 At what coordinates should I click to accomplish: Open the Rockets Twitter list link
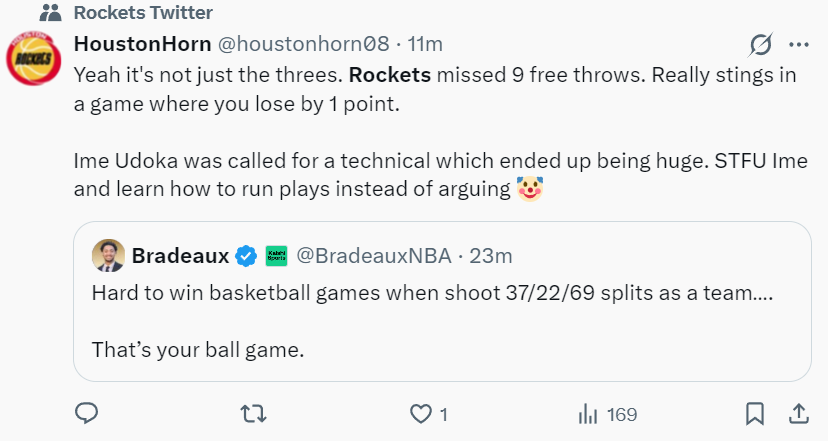[143, 13]
